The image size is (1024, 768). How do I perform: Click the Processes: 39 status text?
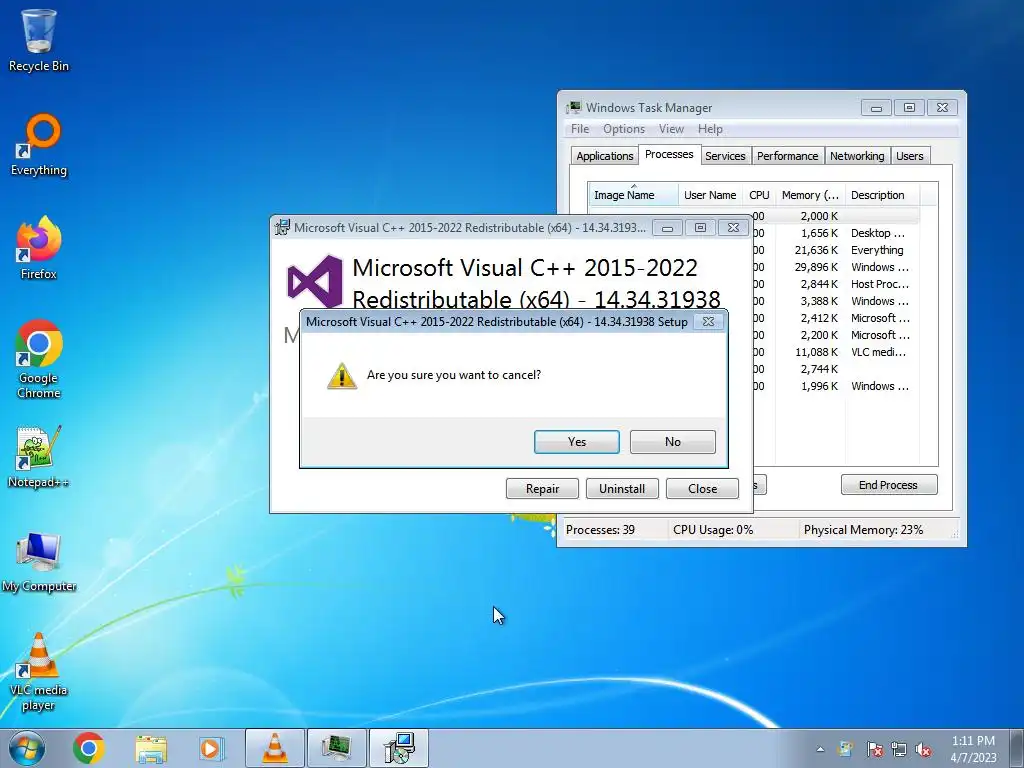click(600, 530)
